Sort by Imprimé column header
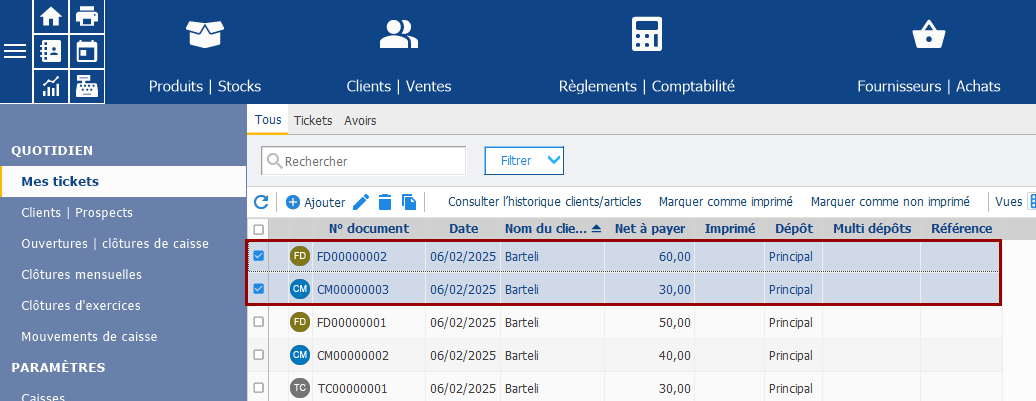This screenshot has width=1036, height=401. (x=729, y=229)
